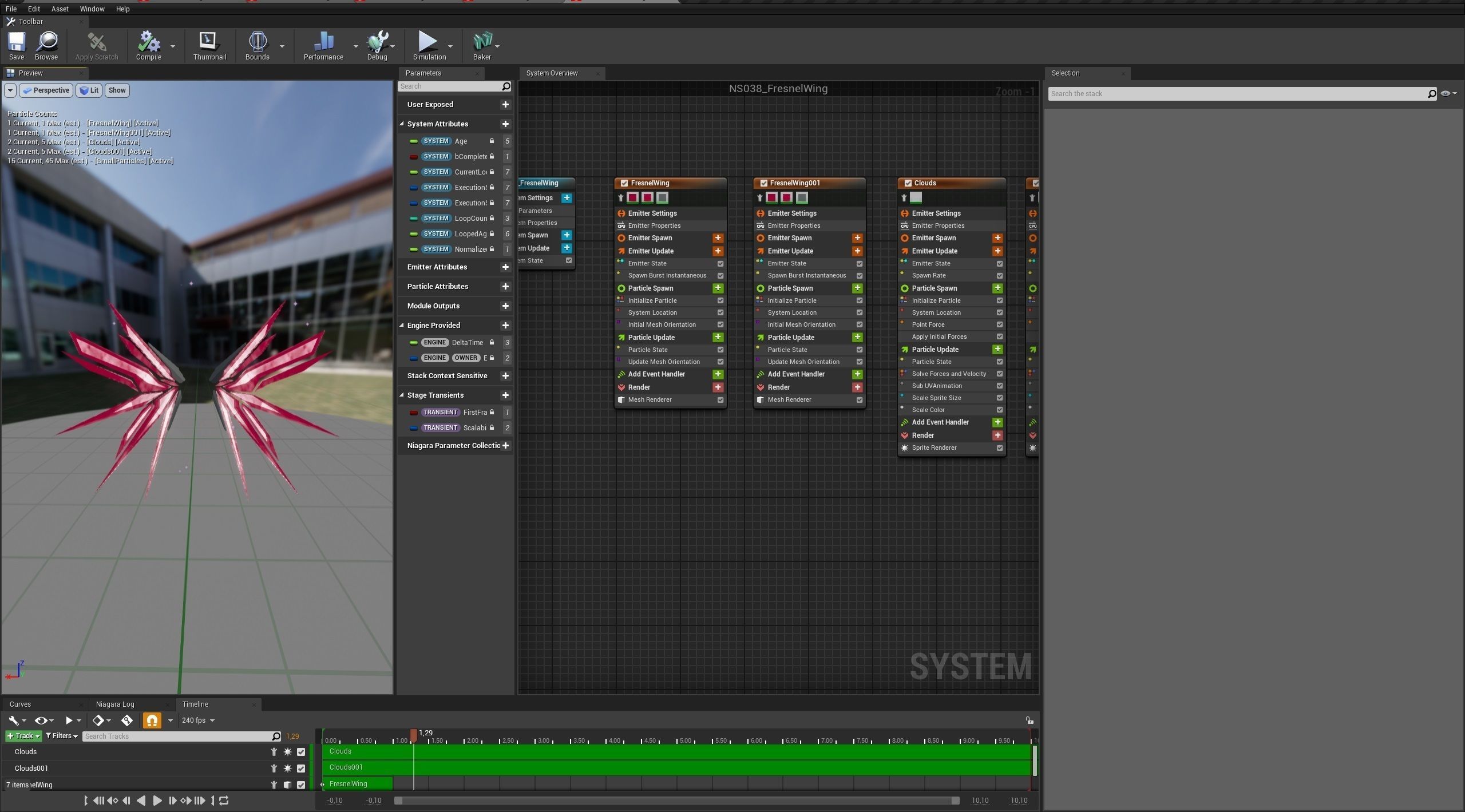Image resolution: width=1465 pixels, height=812 pixels.
Task: Click the Performance toolbar icon
Action: pos(323,42)
